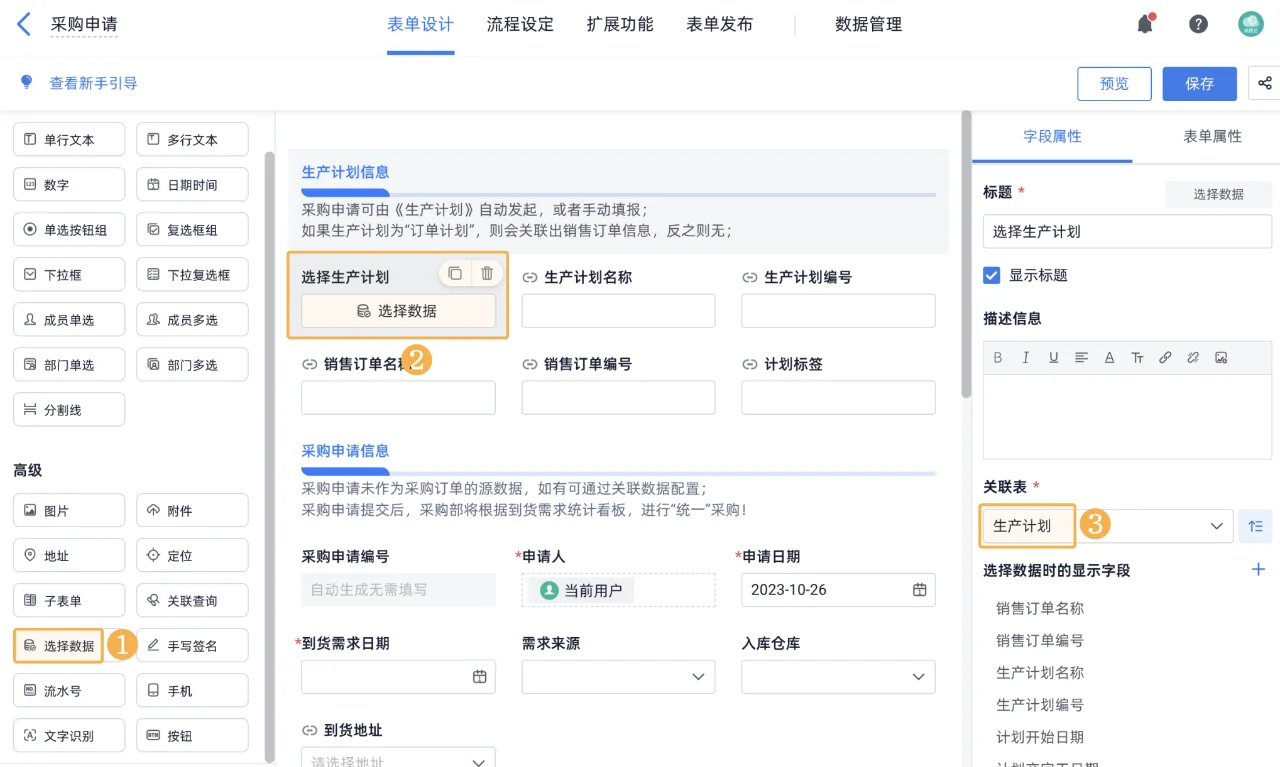The height and width of the screenshot is (767, 1280).
Task: Open 查看新手引导 link
Action: [94, 83]
